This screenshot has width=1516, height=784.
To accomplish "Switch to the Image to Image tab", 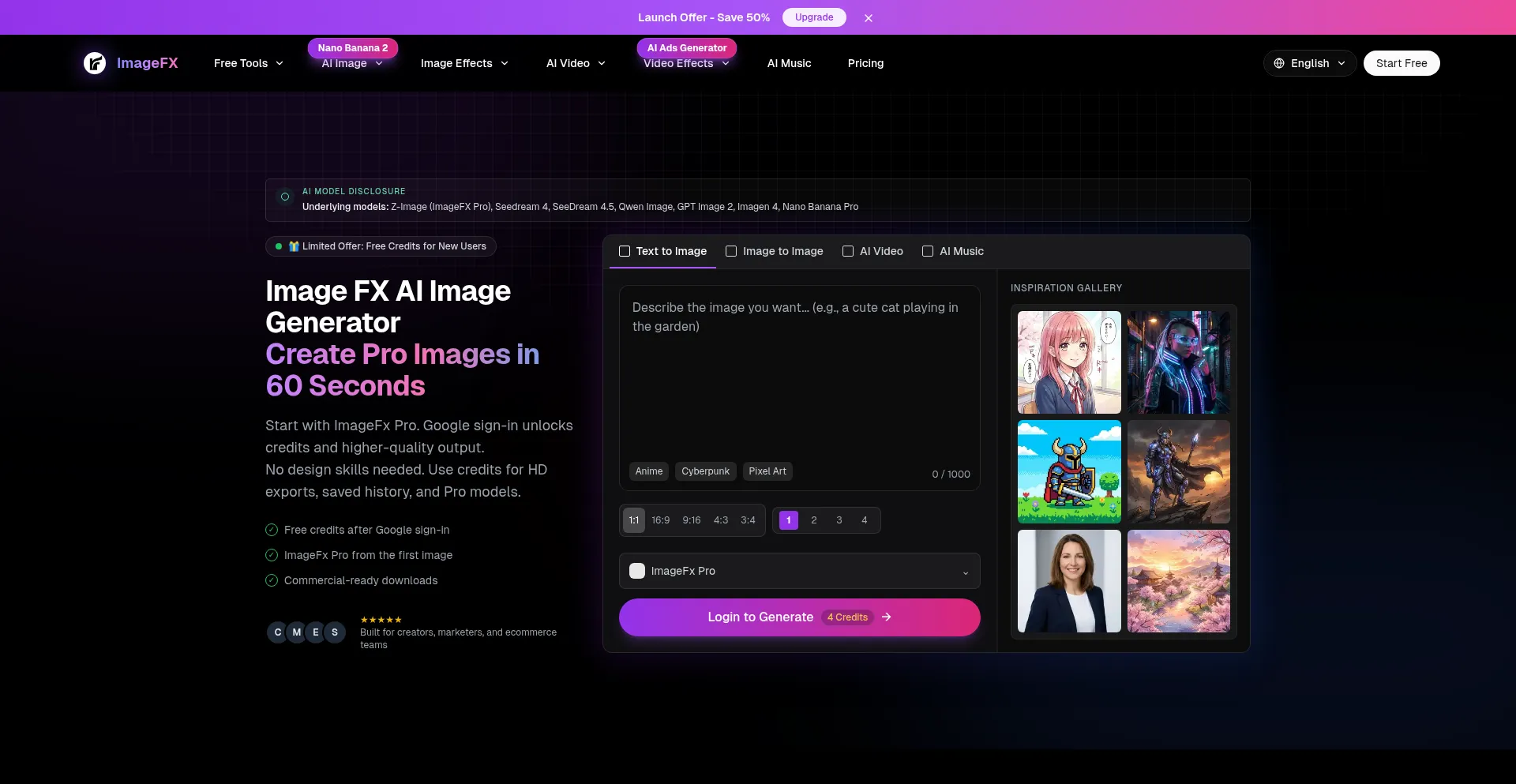I will click(775, 251).
